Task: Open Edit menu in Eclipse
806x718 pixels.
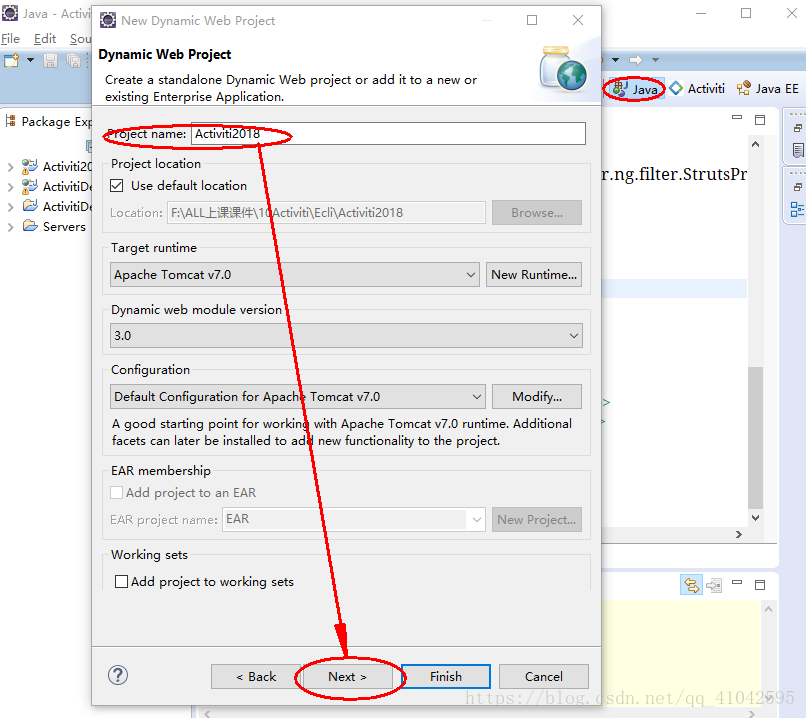Action: [x=45, y=39]
